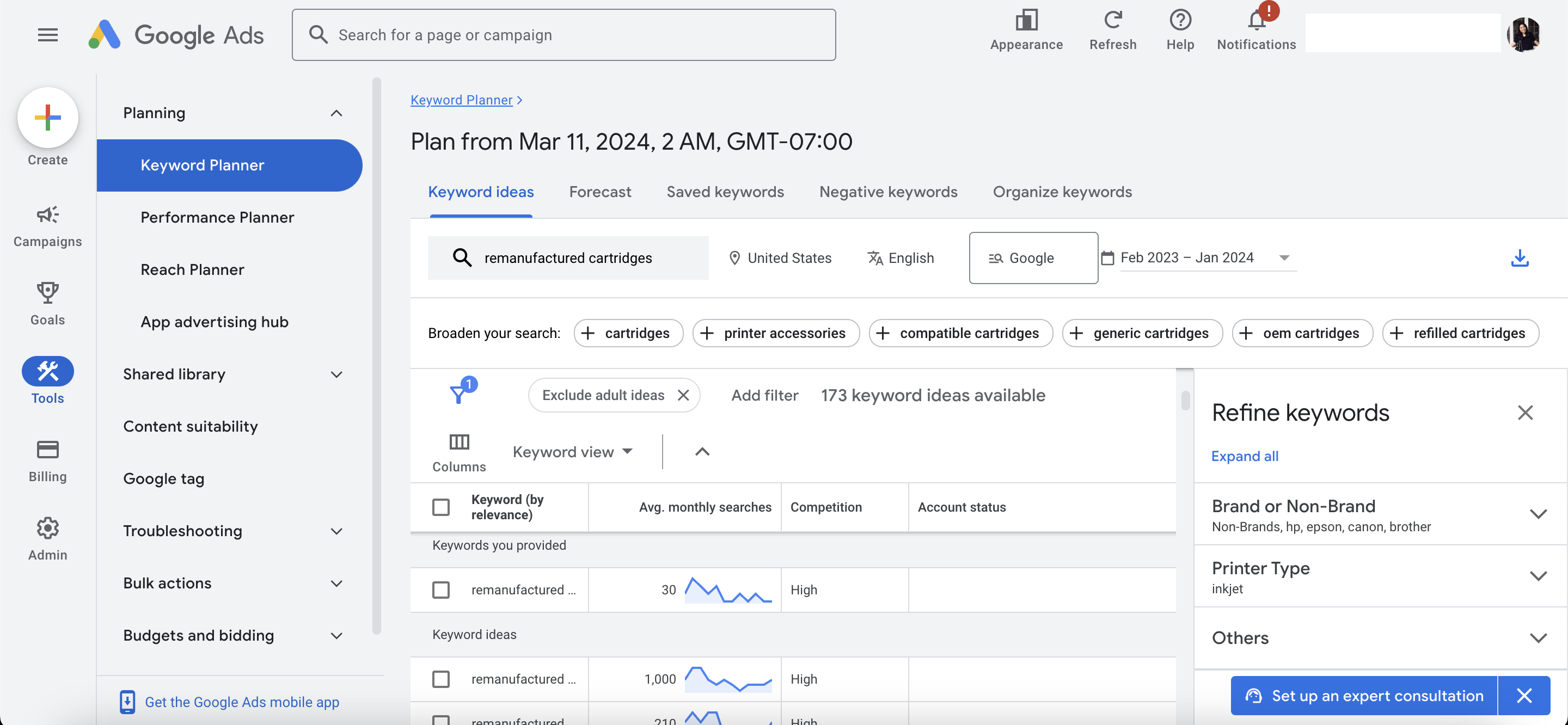Open App advertising hub
This screenshot has height=725, width=1568.
[x=215, y=322]
